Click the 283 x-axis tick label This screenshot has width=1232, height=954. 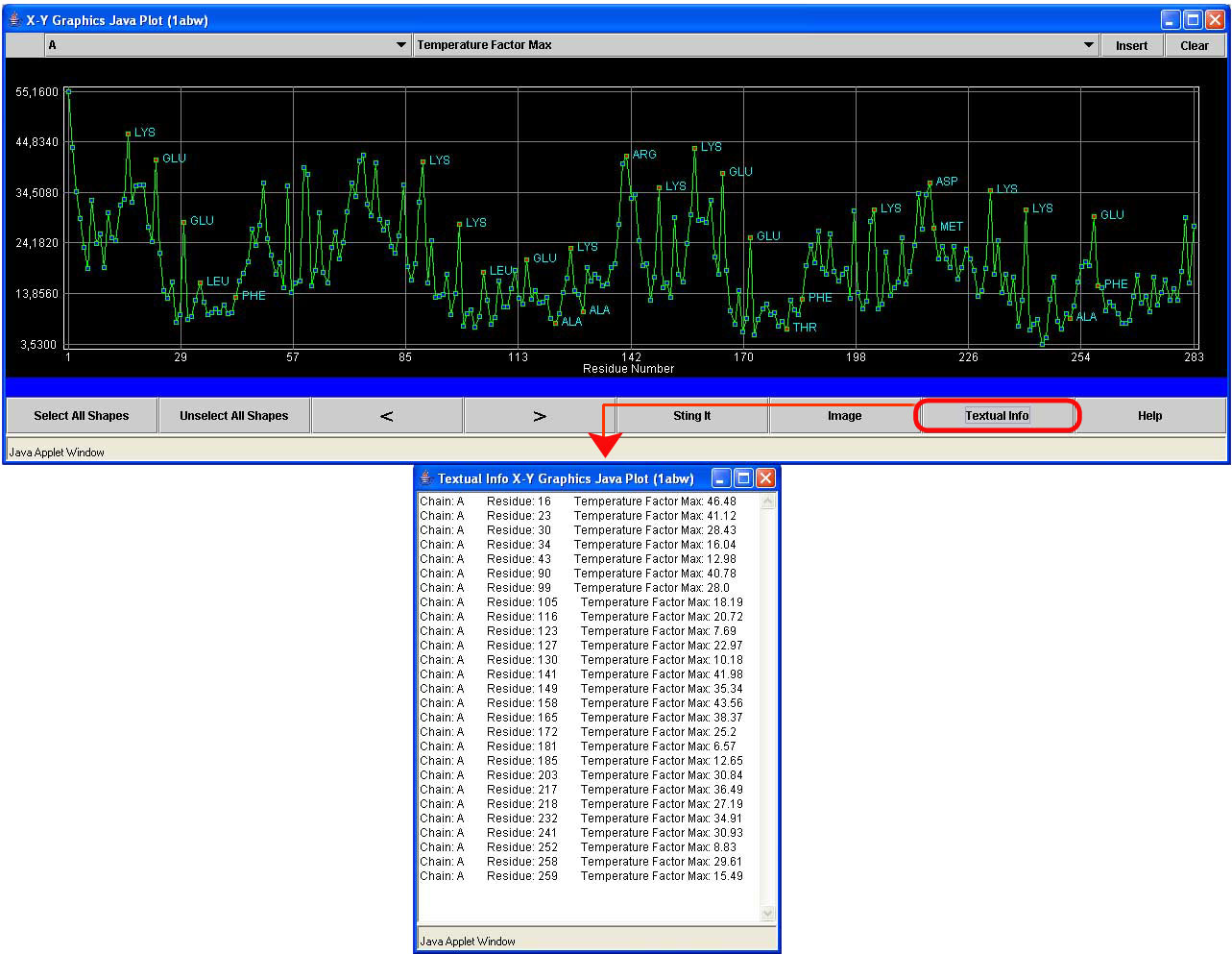(x=1194, y=357)
